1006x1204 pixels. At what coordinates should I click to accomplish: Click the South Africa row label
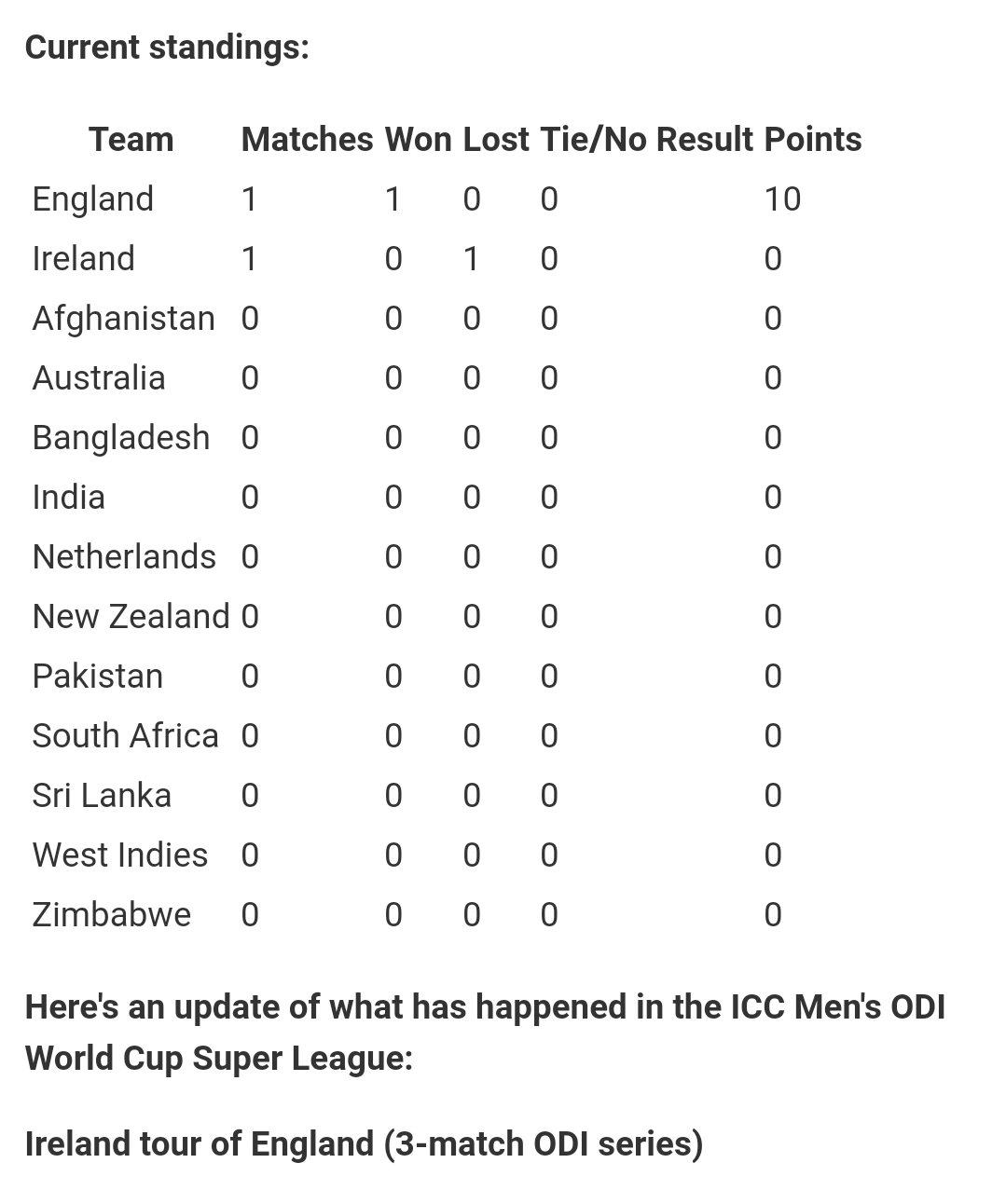point(125,735)
